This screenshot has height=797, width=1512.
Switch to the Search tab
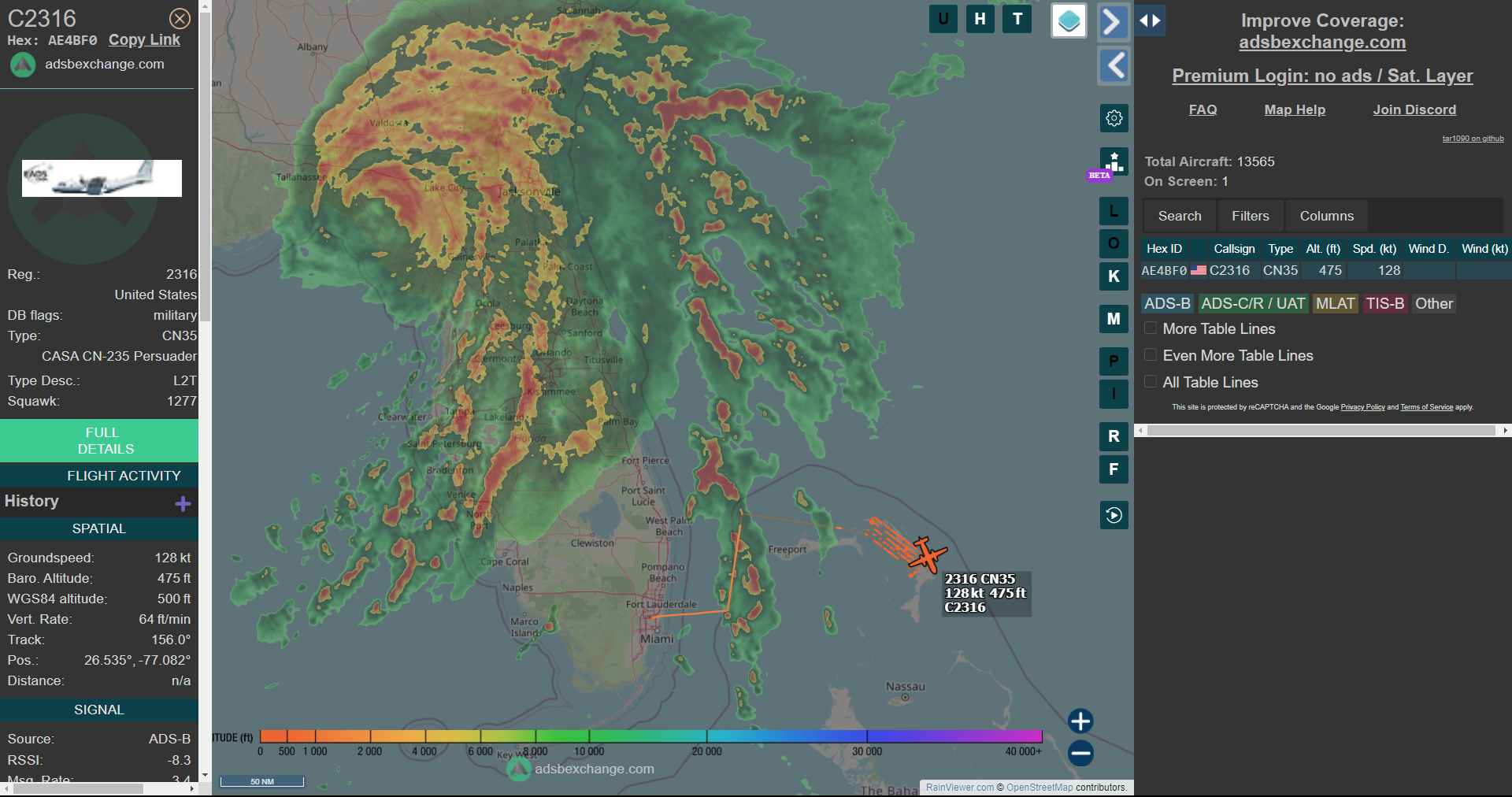click(1180, 216)
